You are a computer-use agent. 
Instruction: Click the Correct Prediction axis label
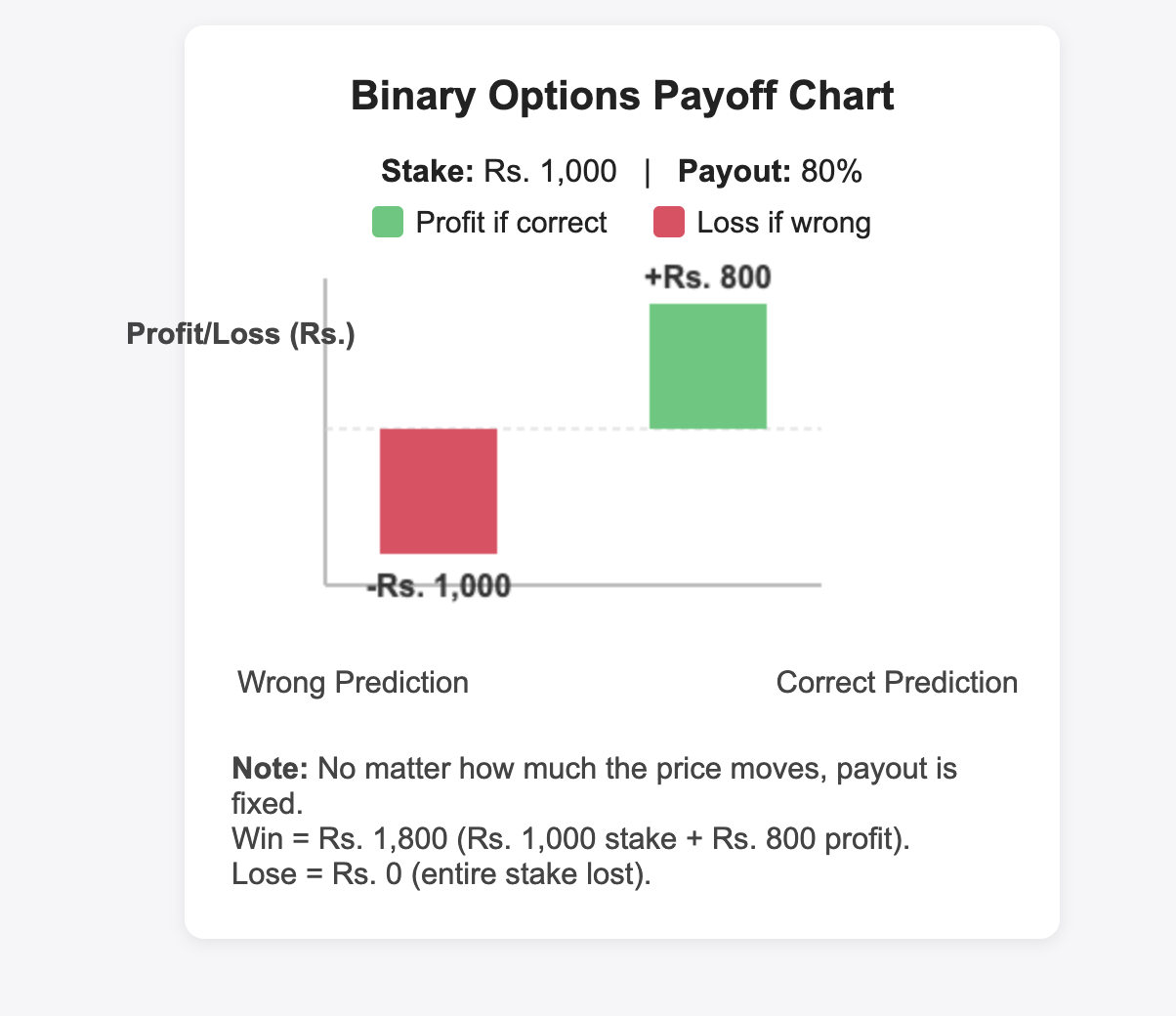pyautogui.click(x=897, y=682)
